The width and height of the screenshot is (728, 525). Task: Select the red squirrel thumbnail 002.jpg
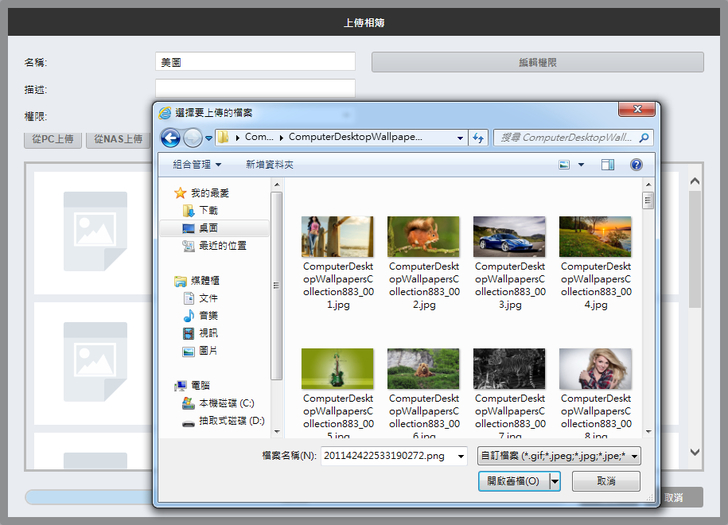[423, 236]
